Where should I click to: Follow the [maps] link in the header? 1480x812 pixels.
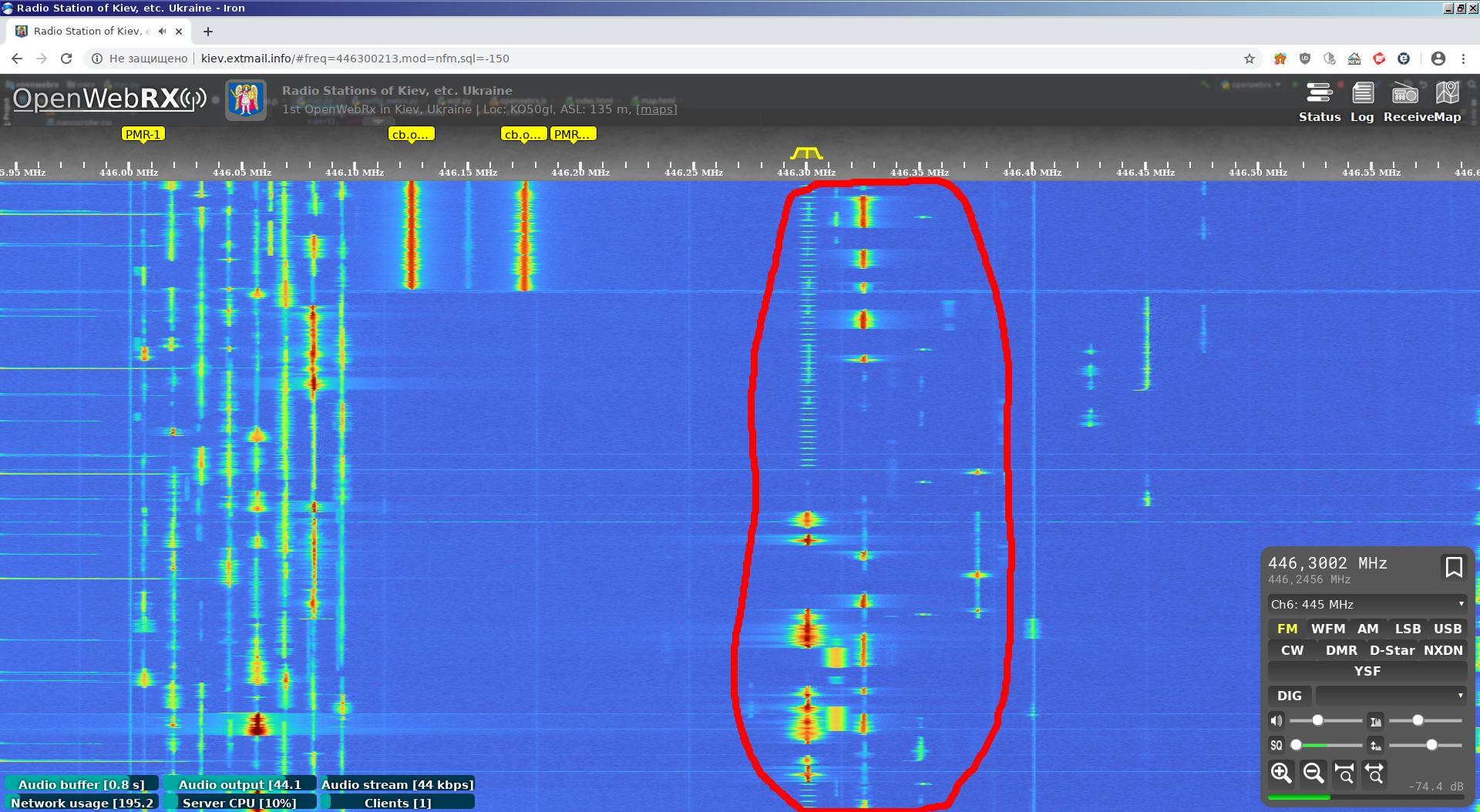656,109
